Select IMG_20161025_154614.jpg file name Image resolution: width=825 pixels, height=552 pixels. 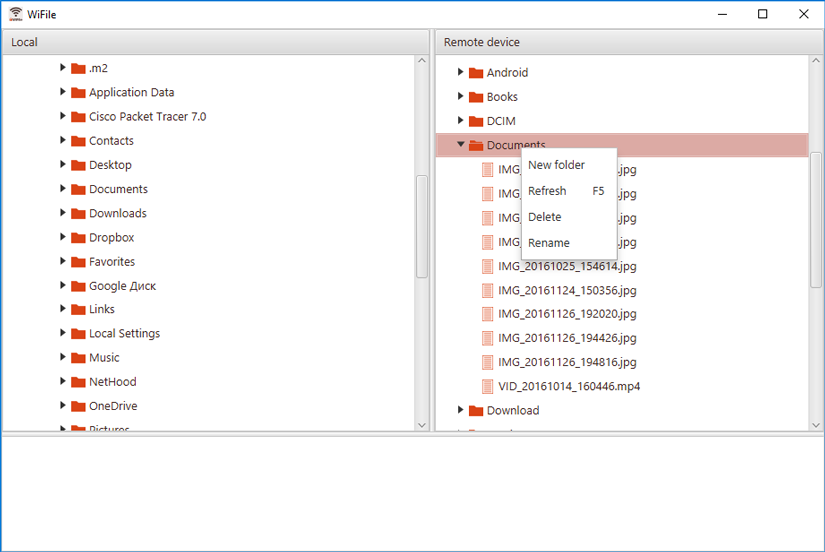(x=567, y=266)
